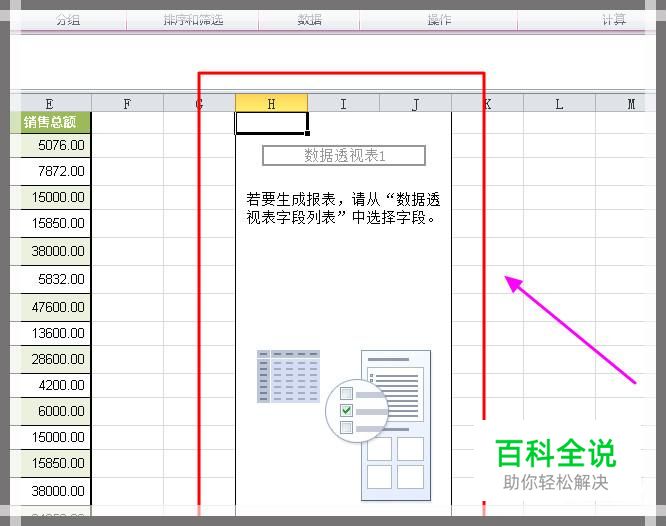
Task: Select the cell containing 4200.00
Action: point(50,385)
